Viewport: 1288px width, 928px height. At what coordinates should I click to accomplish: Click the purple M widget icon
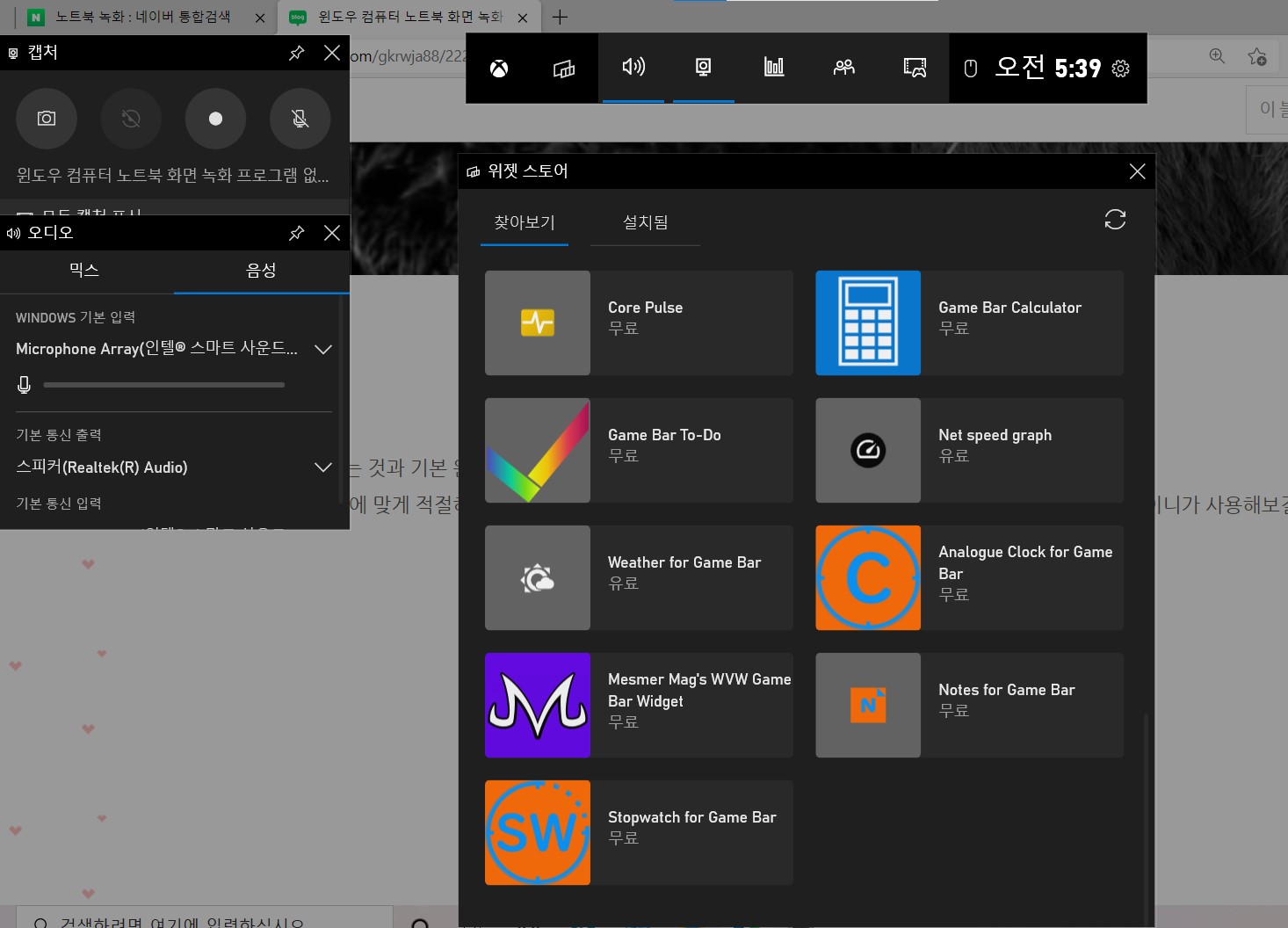tap(538, 705)
